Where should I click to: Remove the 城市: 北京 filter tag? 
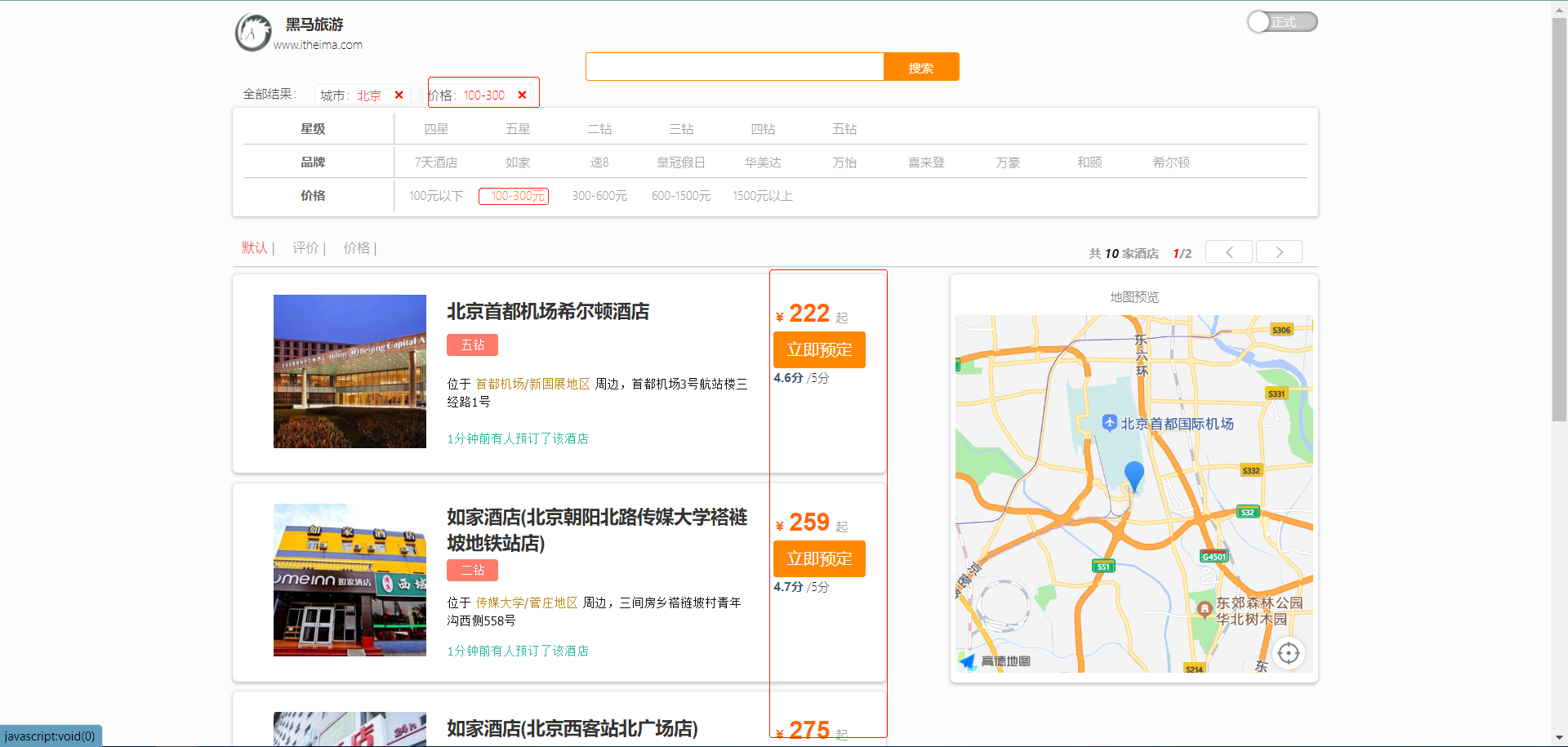tap(399, 95)
